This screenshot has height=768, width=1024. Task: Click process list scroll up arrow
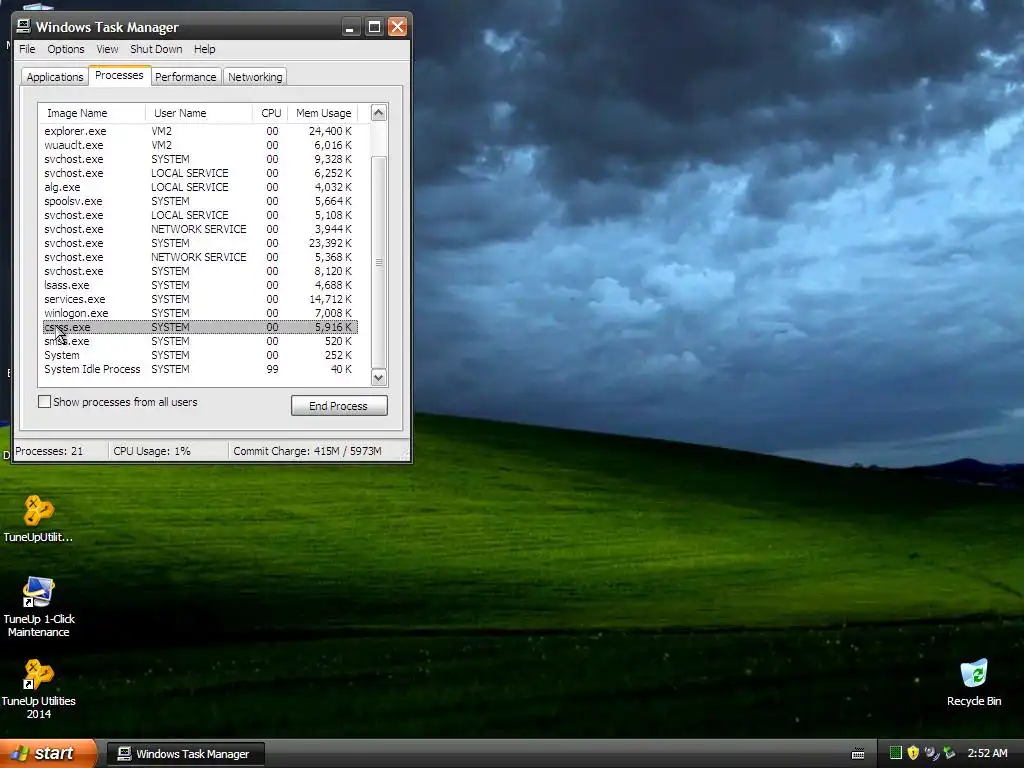379,113
